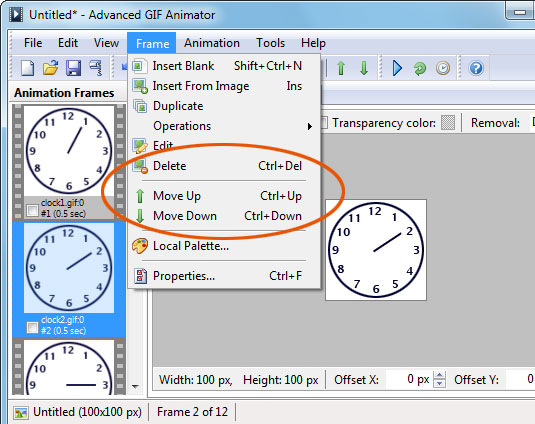Decrease Offset X with the down stepper

click(439, 383)
